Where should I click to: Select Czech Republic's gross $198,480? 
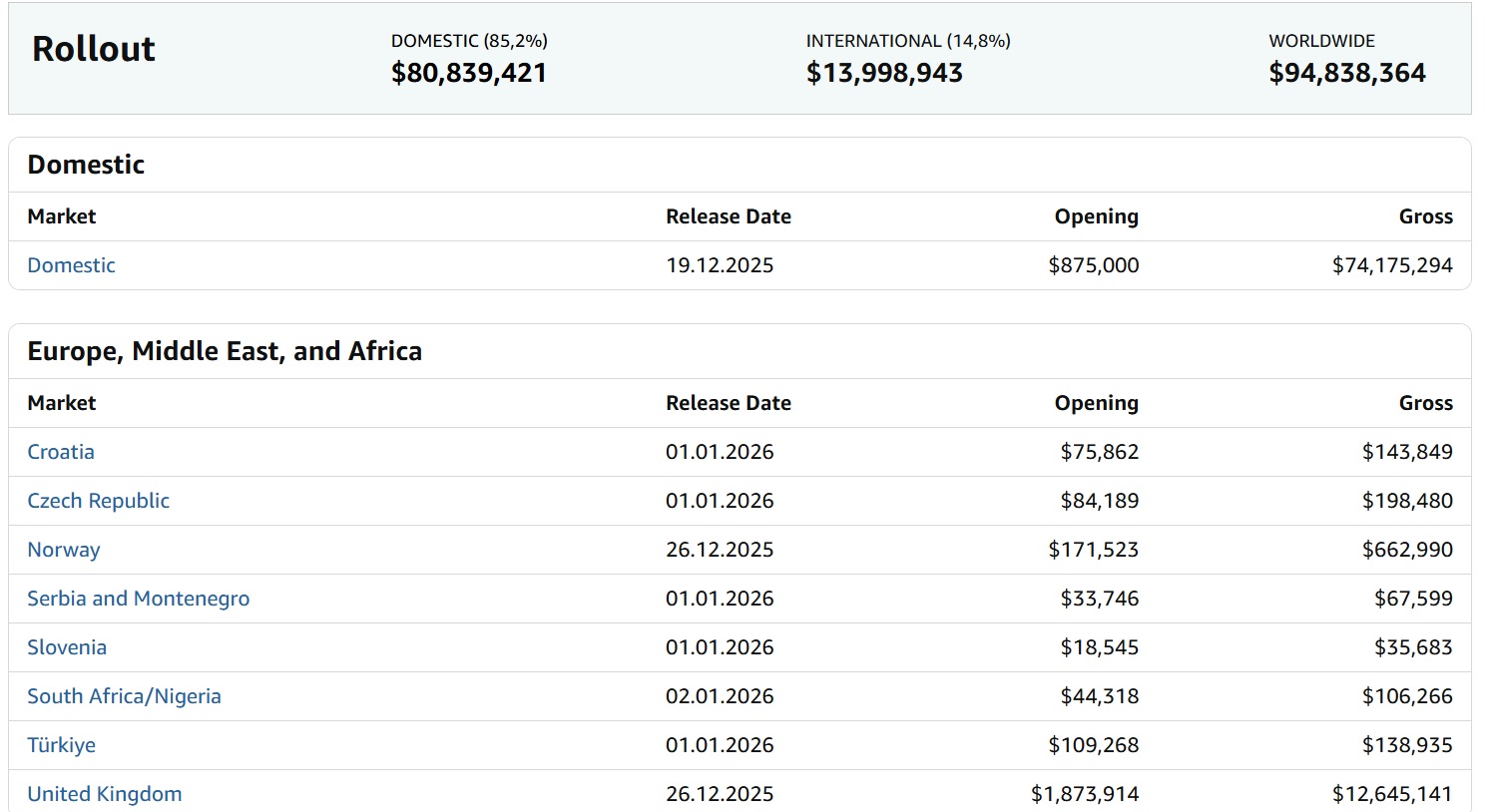1407,501
